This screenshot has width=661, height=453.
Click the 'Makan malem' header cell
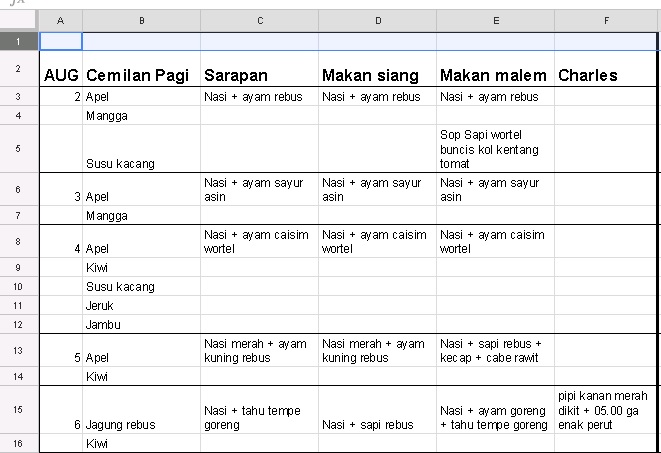496,69
